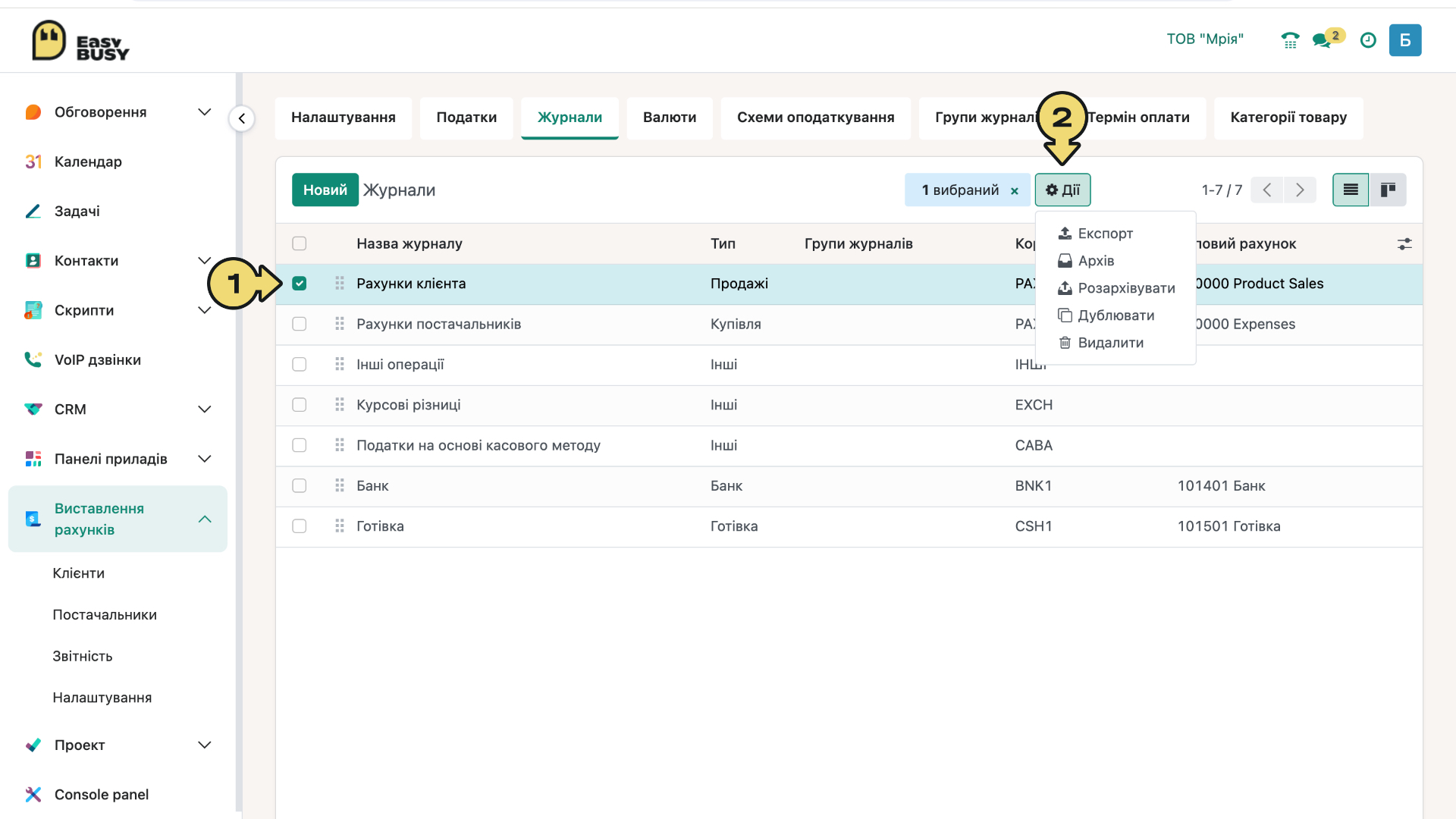This screenshot has width=1456, height=819.
Task: Check the Інші операції checkbox
Action: [300, 364]
